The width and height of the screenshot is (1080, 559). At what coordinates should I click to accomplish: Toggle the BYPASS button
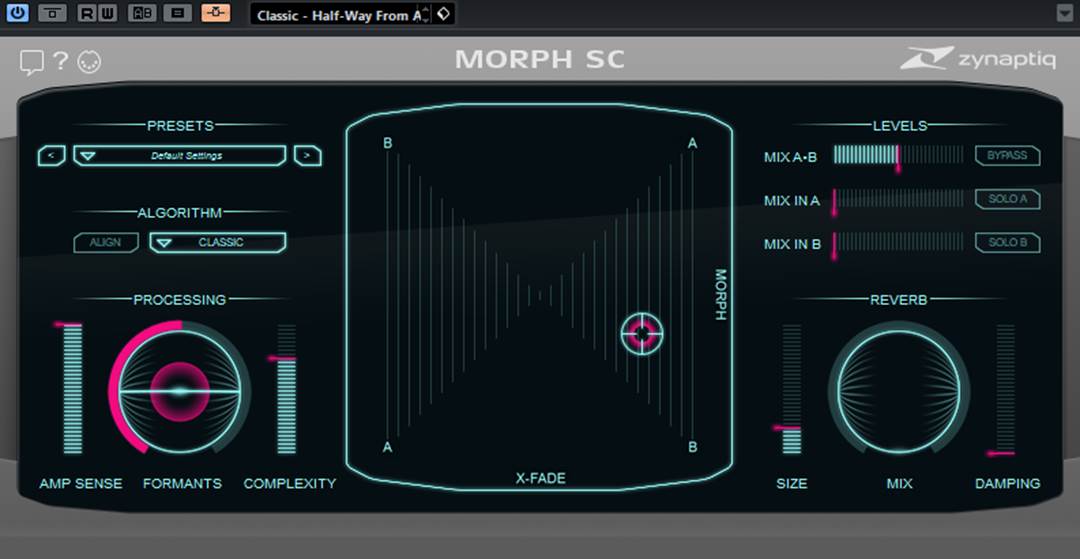tap(1008, 156)
